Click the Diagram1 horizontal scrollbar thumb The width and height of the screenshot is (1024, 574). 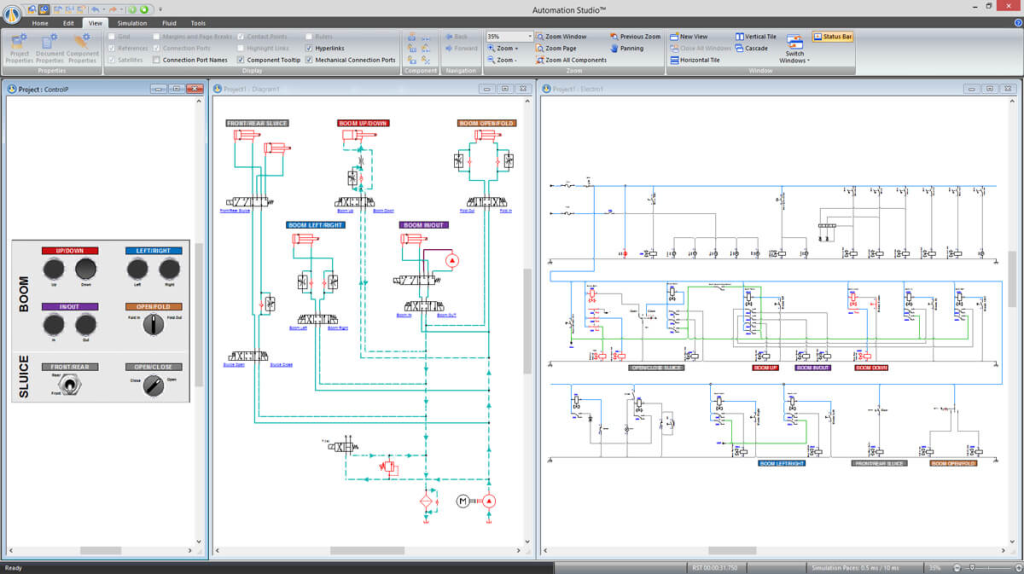click(x=367, y=550)
